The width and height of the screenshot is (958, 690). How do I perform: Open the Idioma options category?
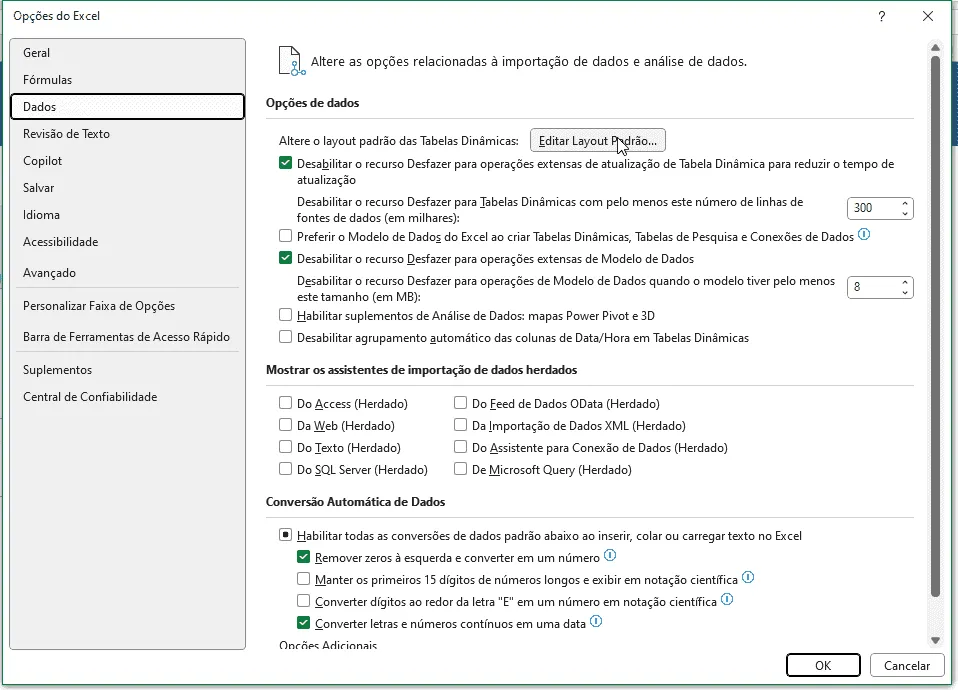tap(128, 215)
